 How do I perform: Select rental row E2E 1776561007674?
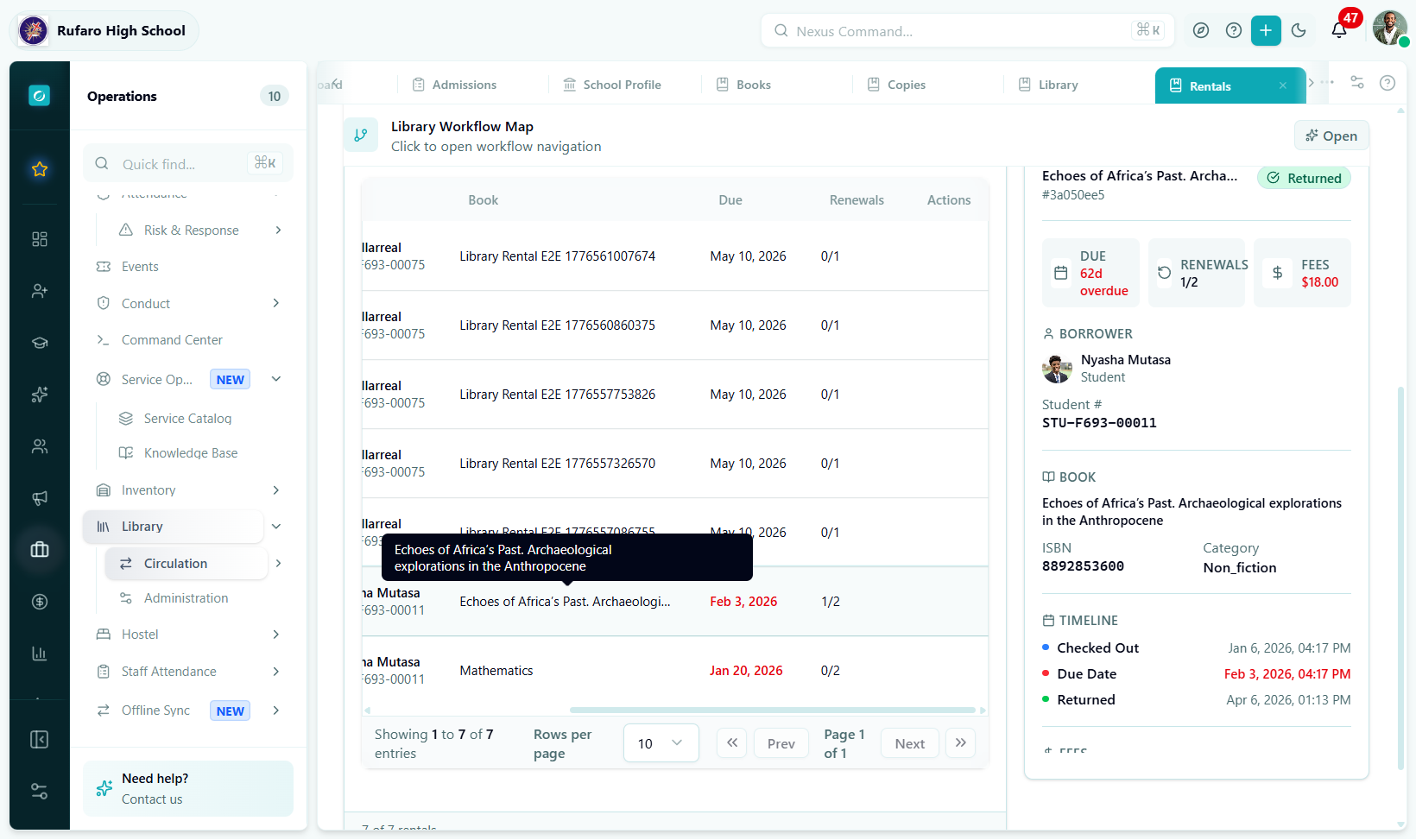(x=674, y=256)
